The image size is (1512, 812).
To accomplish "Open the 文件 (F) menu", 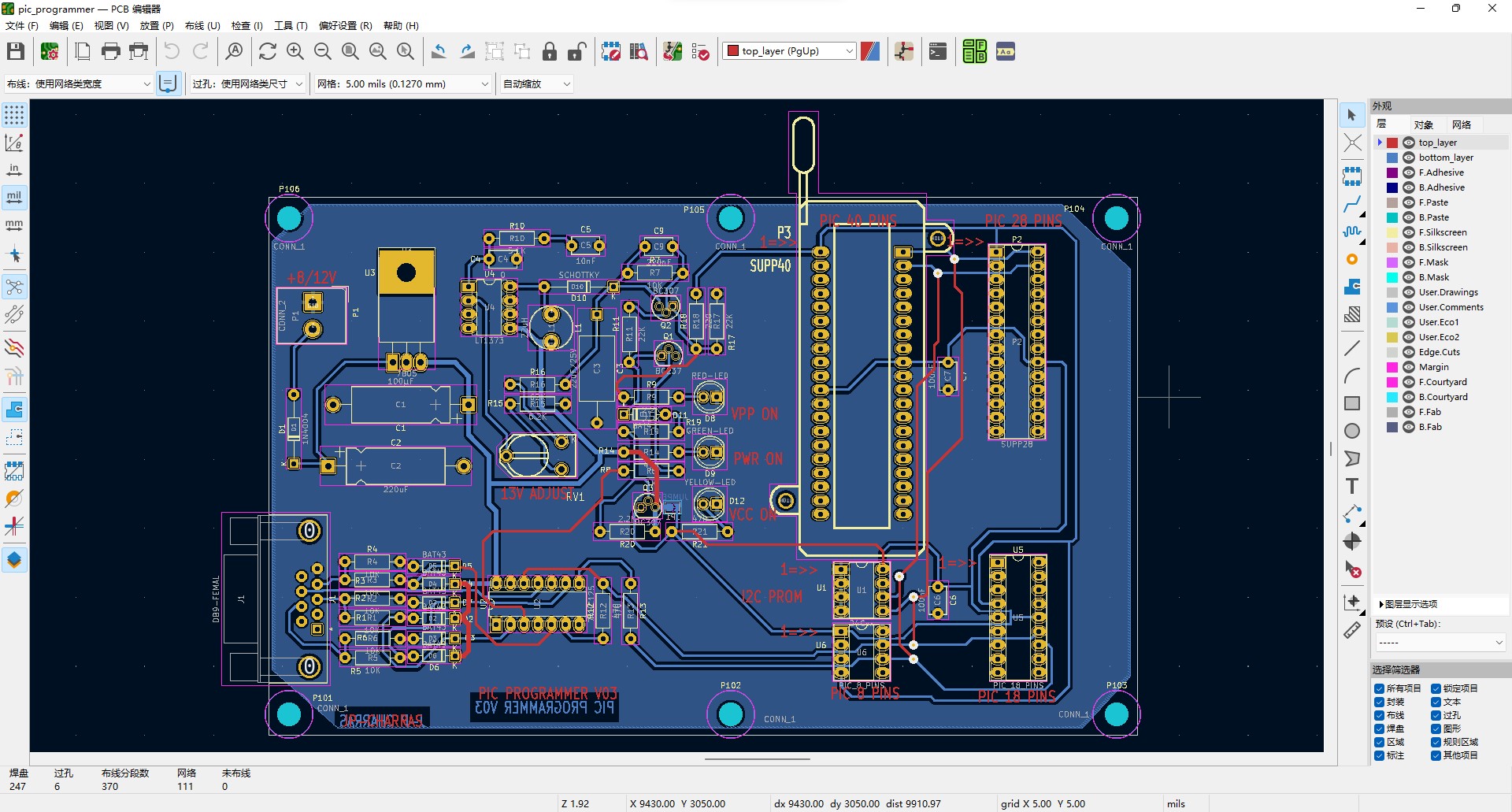I will click(x=21, y=25).
